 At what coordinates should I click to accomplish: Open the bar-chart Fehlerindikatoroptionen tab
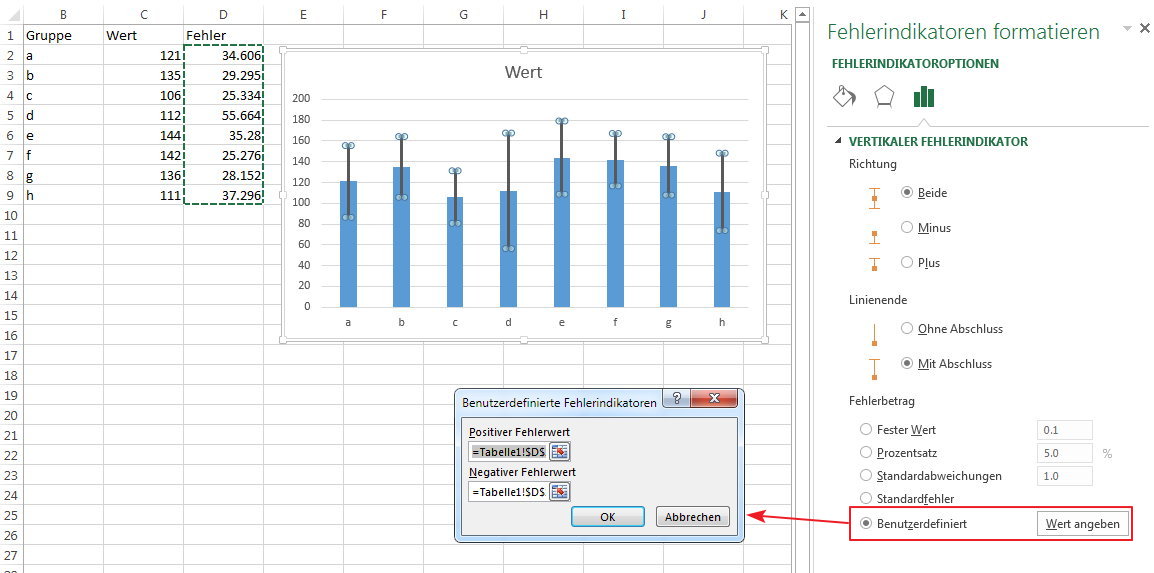[923, 96]
